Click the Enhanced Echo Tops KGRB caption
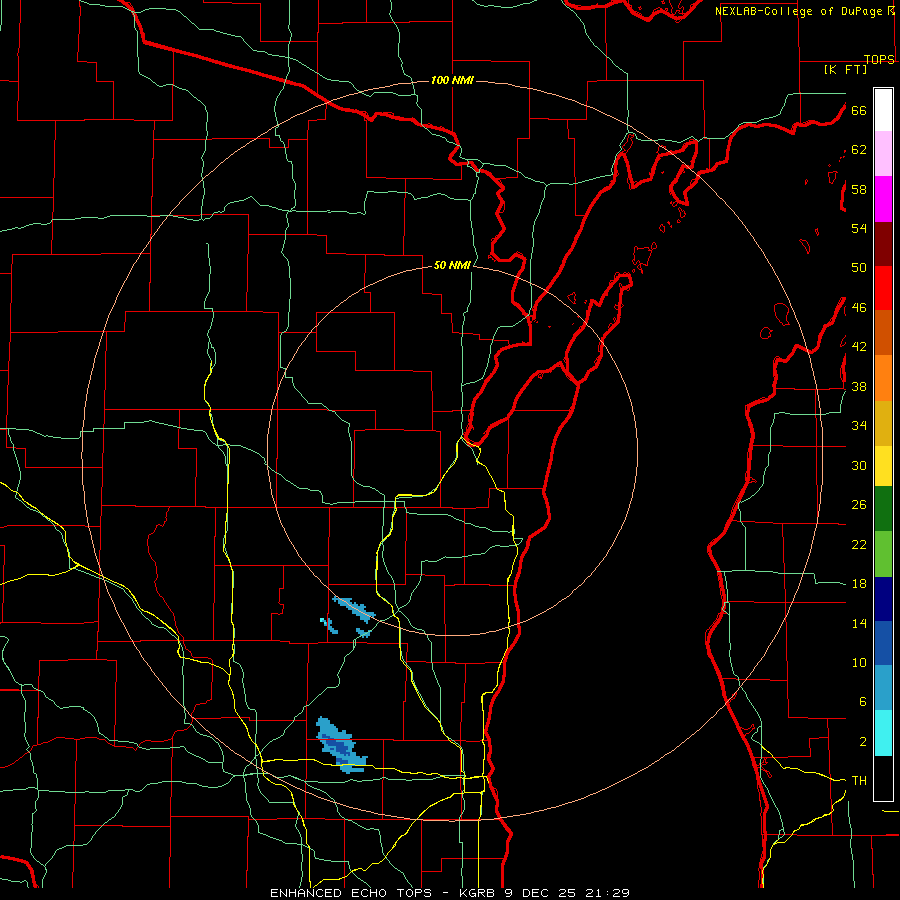 (x=450, y=893)
